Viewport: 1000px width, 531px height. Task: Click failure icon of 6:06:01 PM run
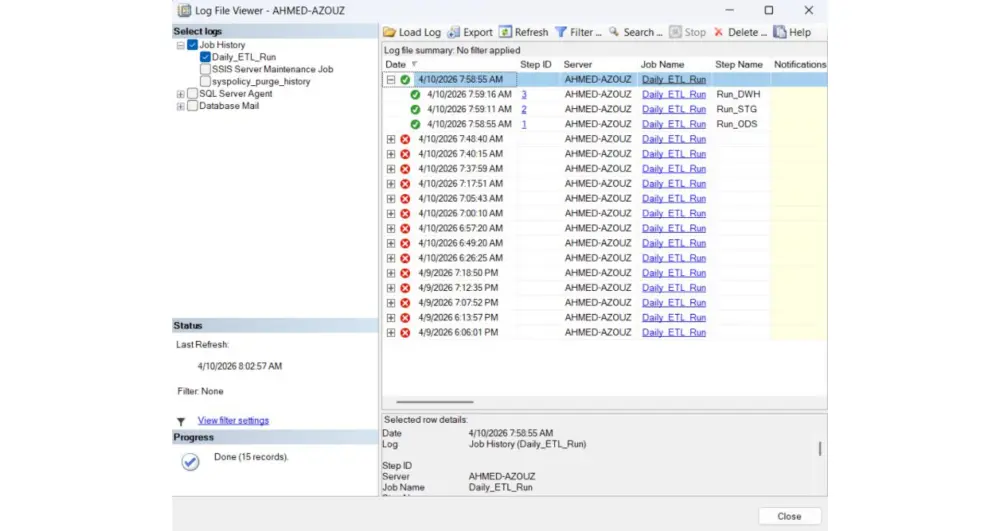[x=405, y=333]
